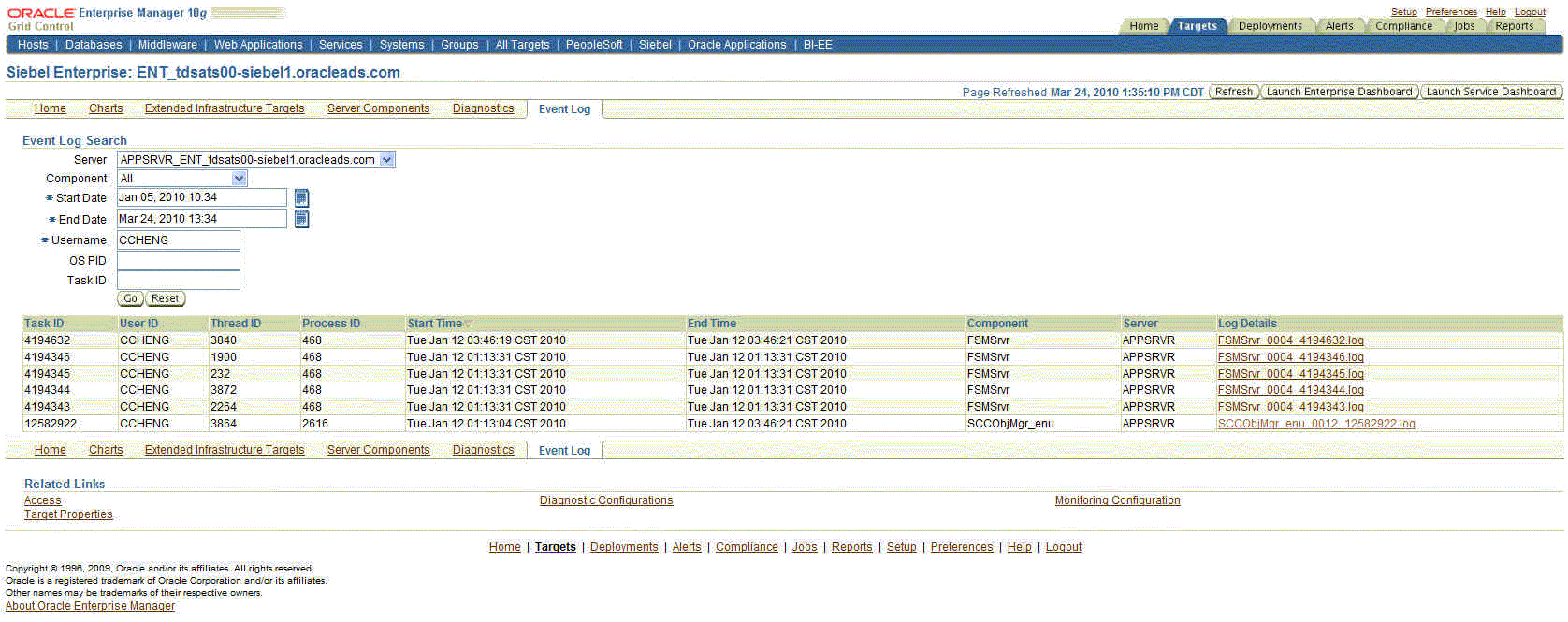
Task: Click the Refresh button
Action: tap(1234, 92)
